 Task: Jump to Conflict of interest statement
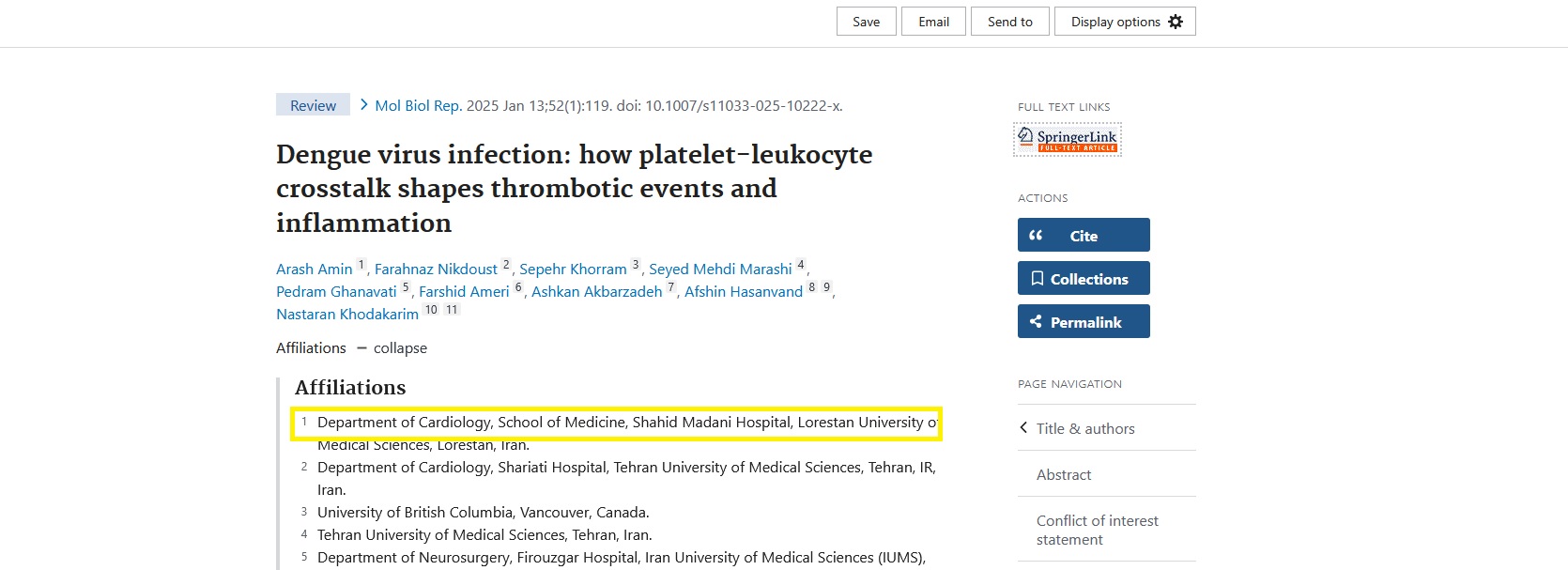pyautogui.click(x=1097, y=530)
